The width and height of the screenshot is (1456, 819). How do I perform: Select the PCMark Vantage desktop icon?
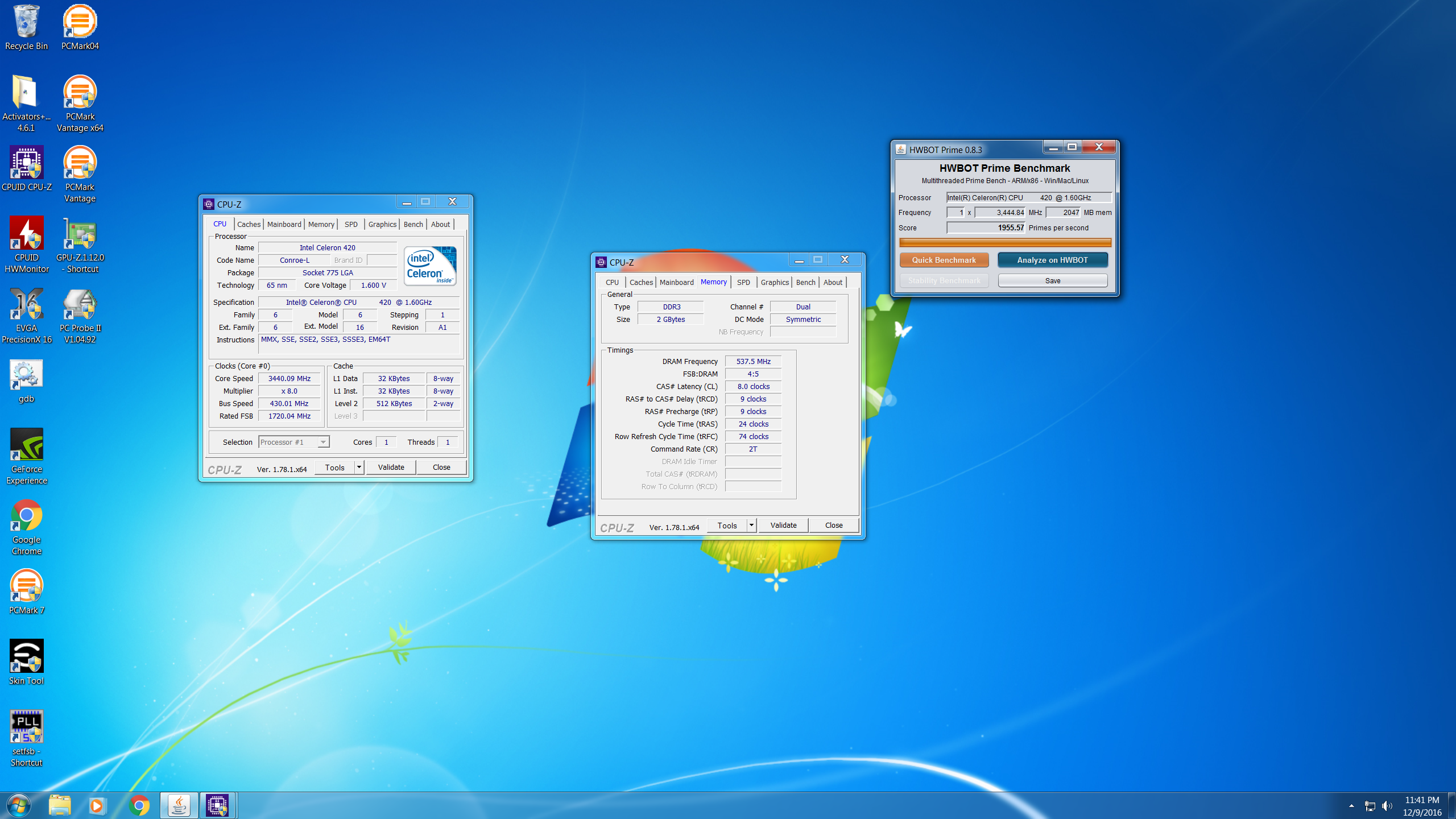coord(80,174)
